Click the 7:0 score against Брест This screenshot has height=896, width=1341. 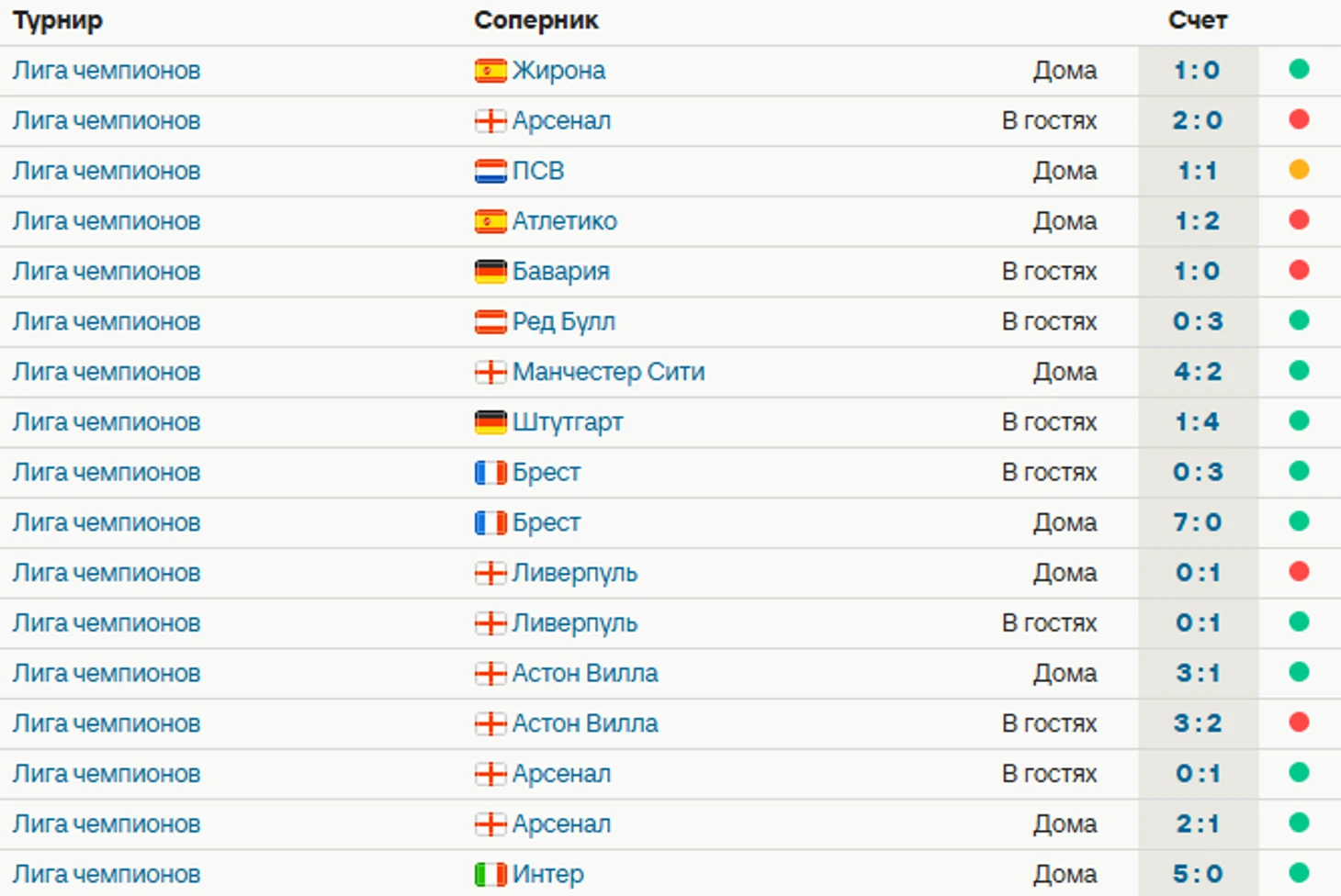click(1198, 523)
